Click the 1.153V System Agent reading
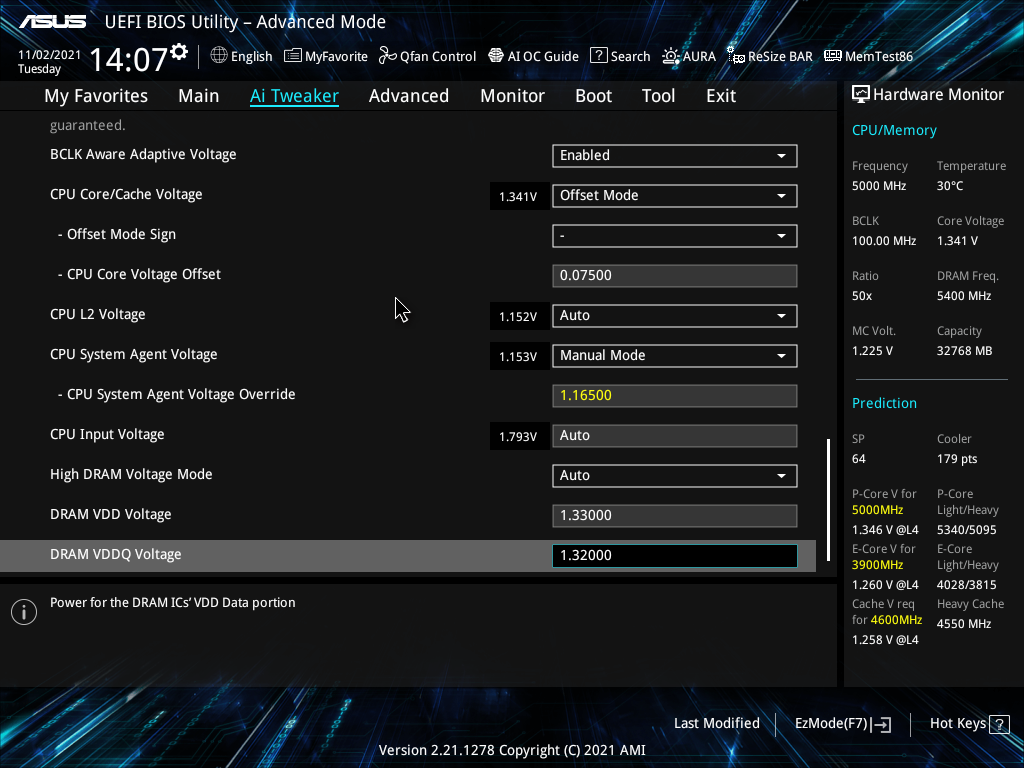1024x768 pixels. 518,357
